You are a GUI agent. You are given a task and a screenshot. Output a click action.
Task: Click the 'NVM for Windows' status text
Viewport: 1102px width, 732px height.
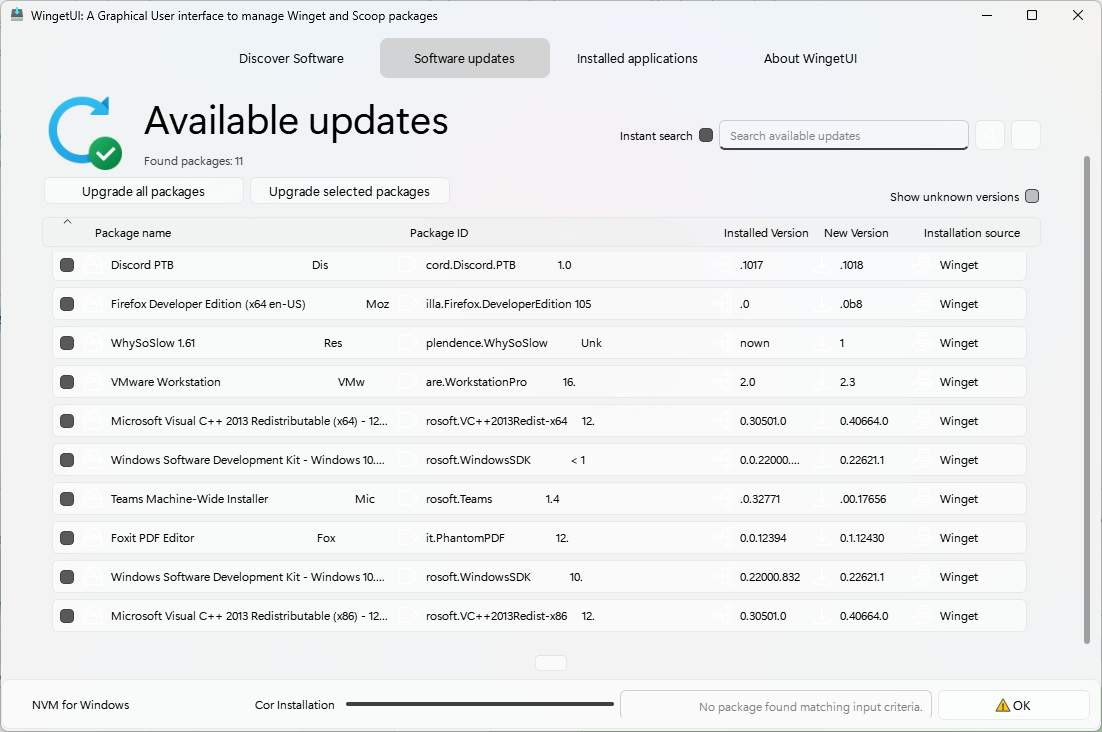pos(81,705)
